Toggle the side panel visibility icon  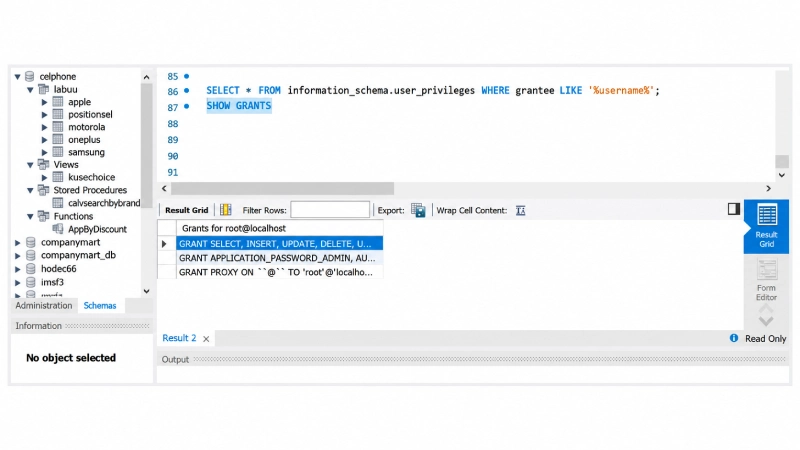tap(734, 209)
